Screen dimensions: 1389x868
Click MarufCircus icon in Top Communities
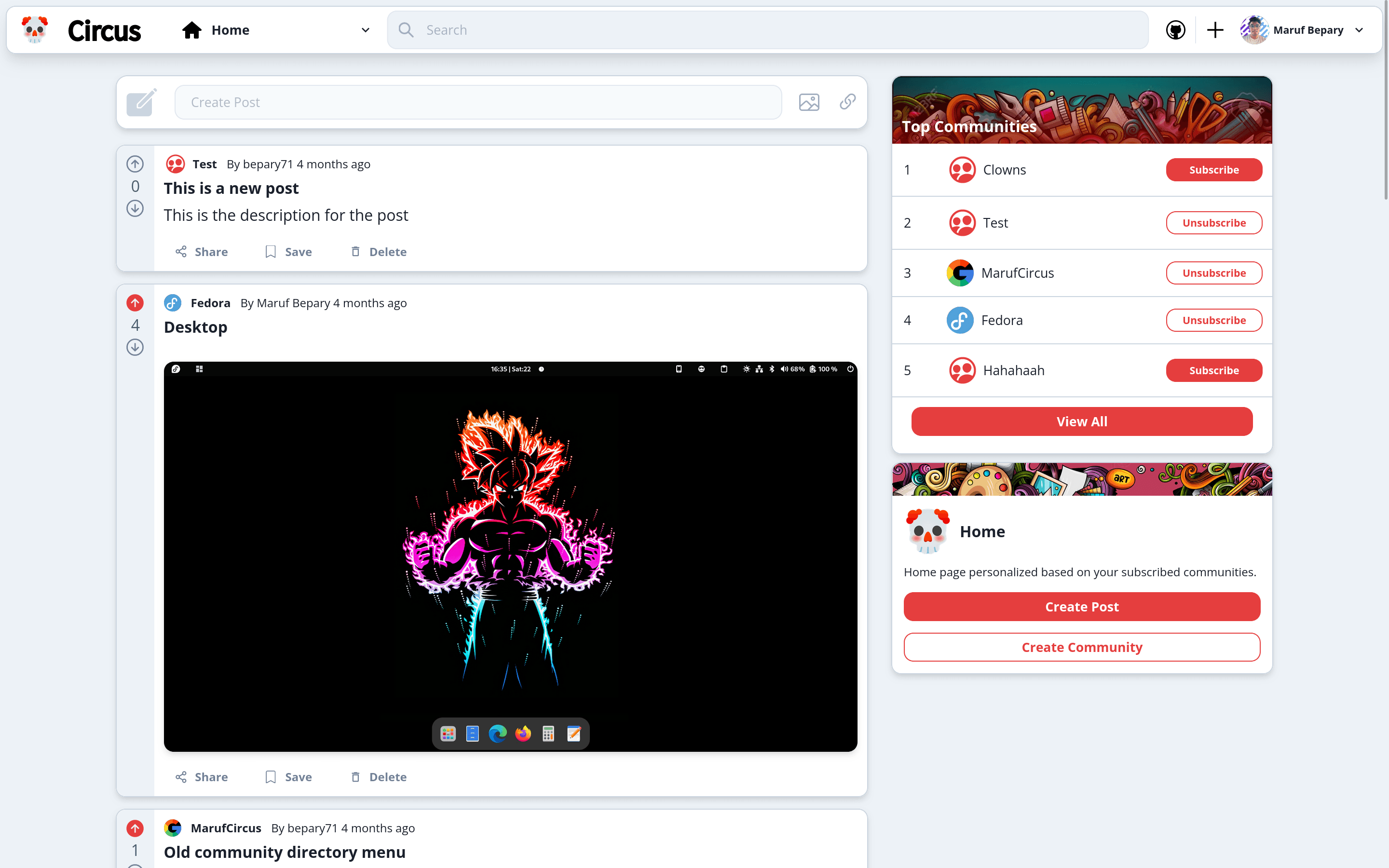pos(960,273)
